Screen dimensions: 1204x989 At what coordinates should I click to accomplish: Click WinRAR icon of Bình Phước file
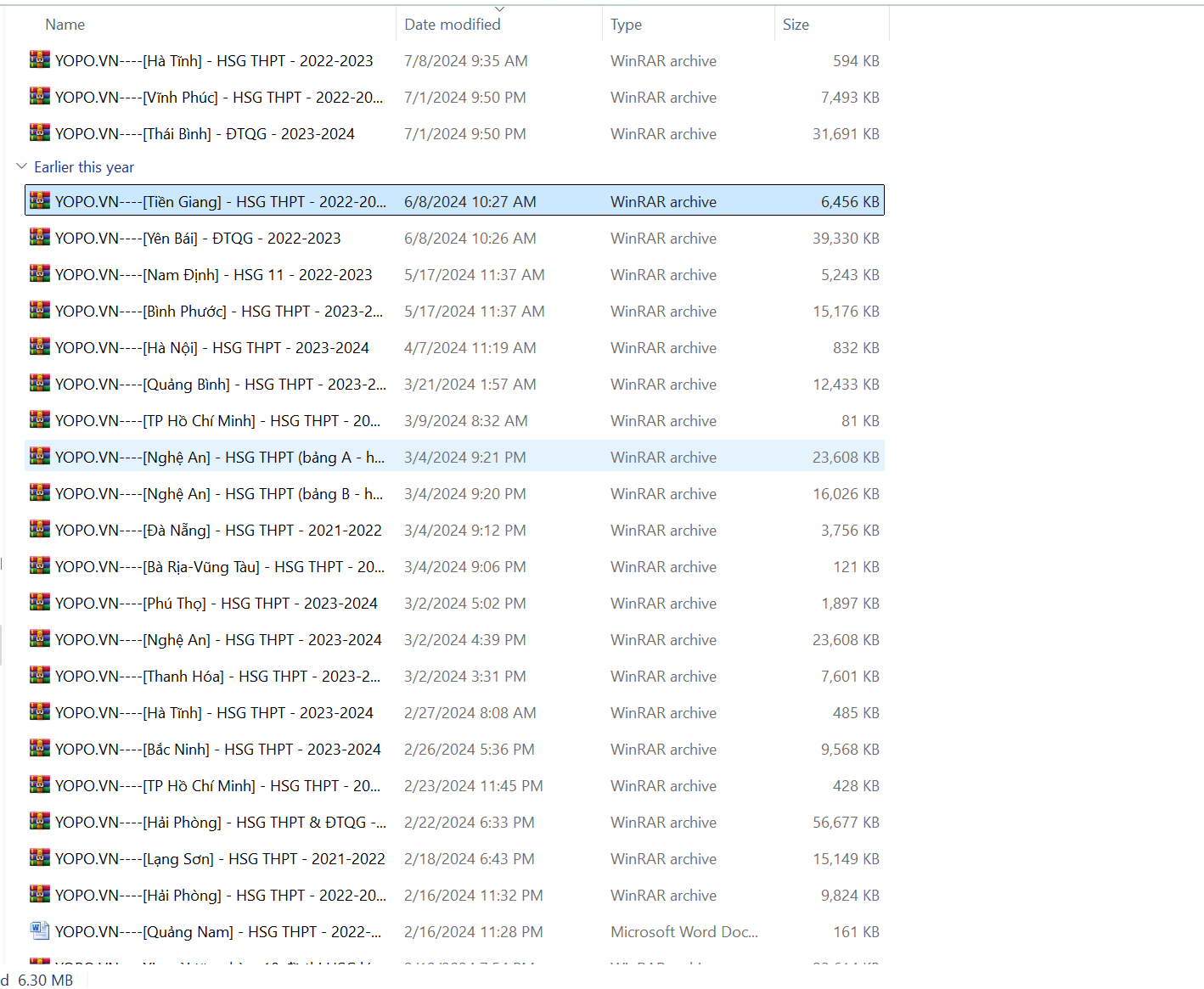(x=40, y=310)
